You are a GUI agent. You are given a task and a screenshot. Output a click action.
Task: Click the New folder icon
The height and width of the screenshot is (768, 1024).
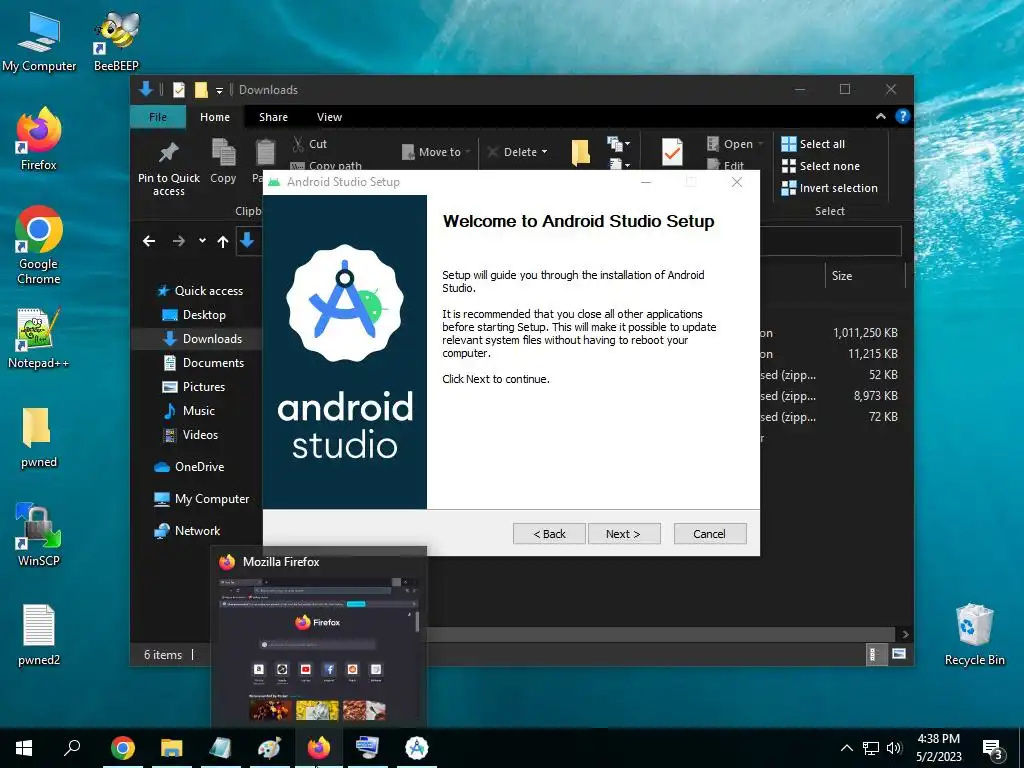point(581,152)
